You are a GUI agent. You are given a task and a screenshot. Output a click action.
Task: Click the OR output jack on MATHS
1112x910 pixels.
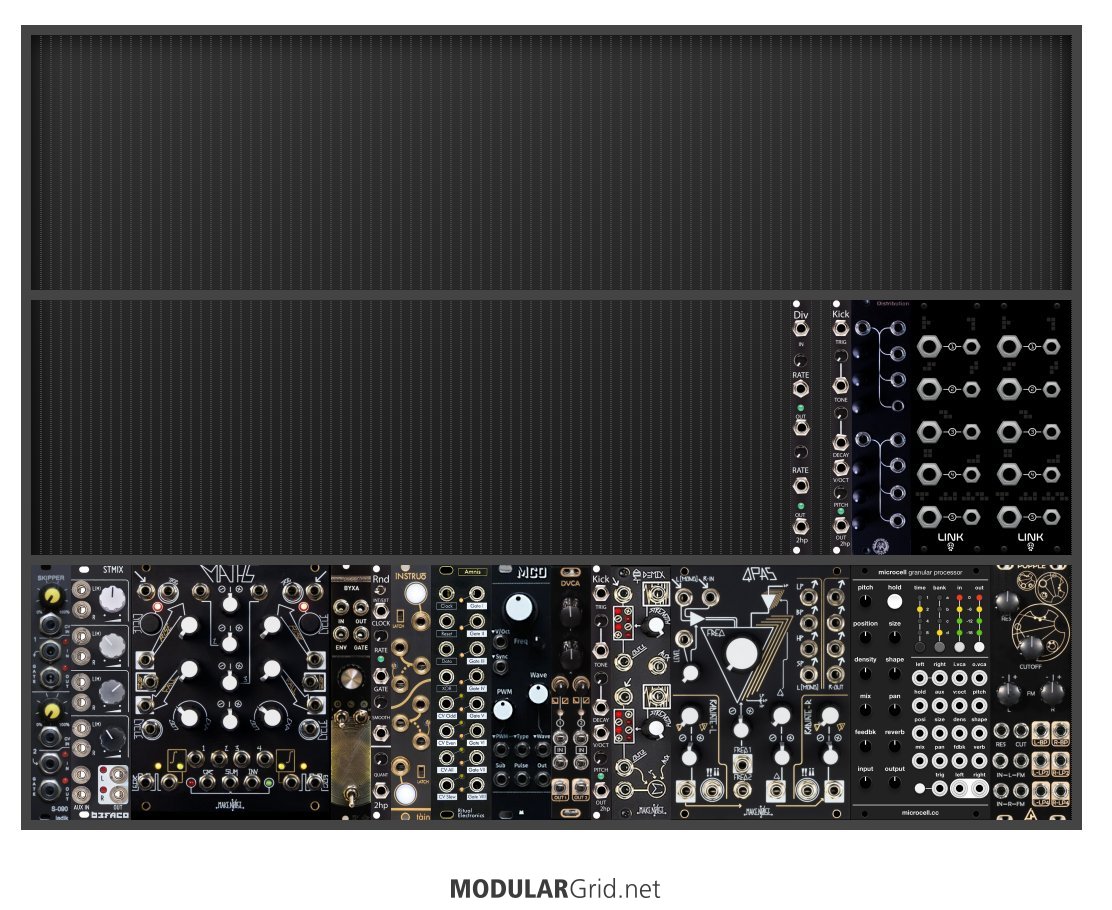pos(208,782)
